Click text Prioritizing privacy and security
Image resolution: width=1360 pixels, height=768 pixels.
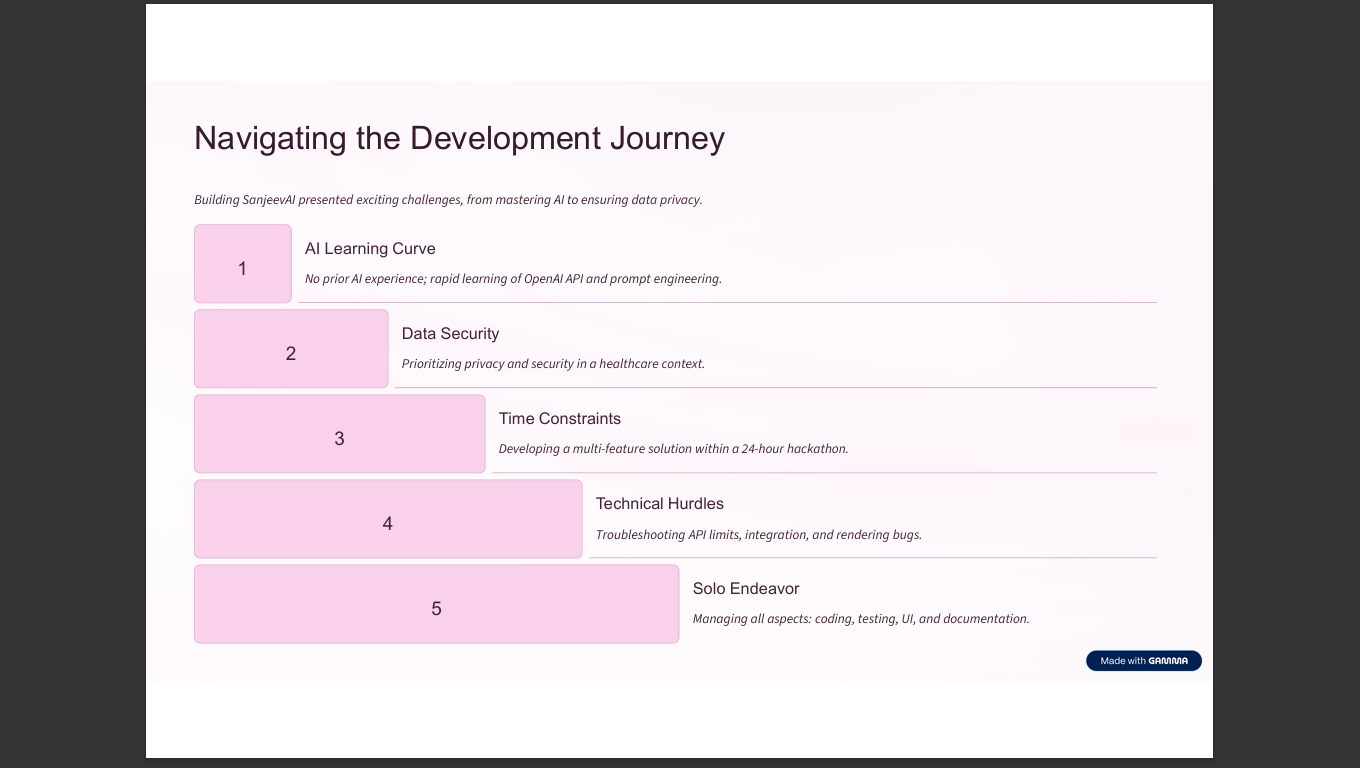[553, 364]
